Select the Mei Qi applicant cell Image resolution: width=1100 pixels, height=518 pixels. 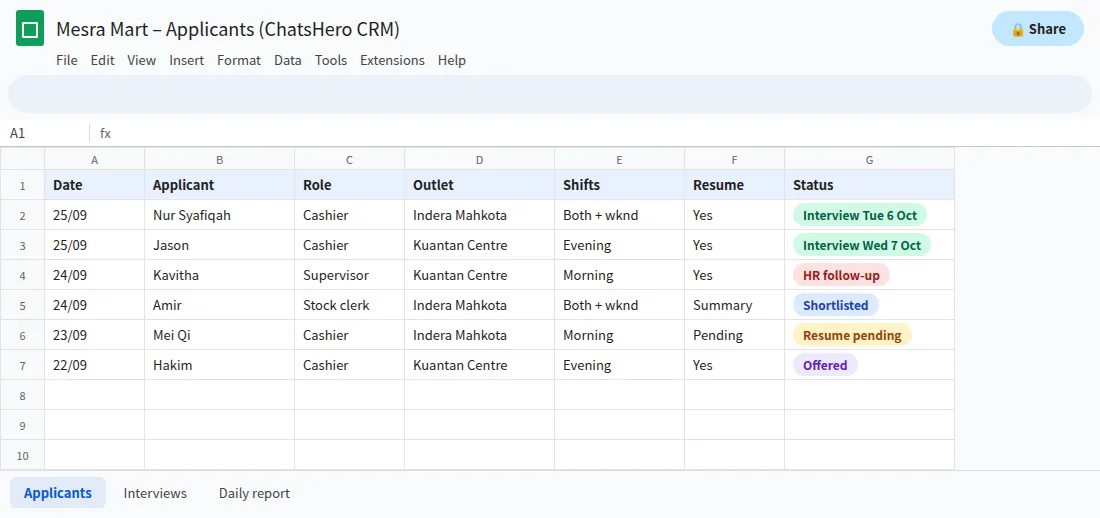[220, 335]
